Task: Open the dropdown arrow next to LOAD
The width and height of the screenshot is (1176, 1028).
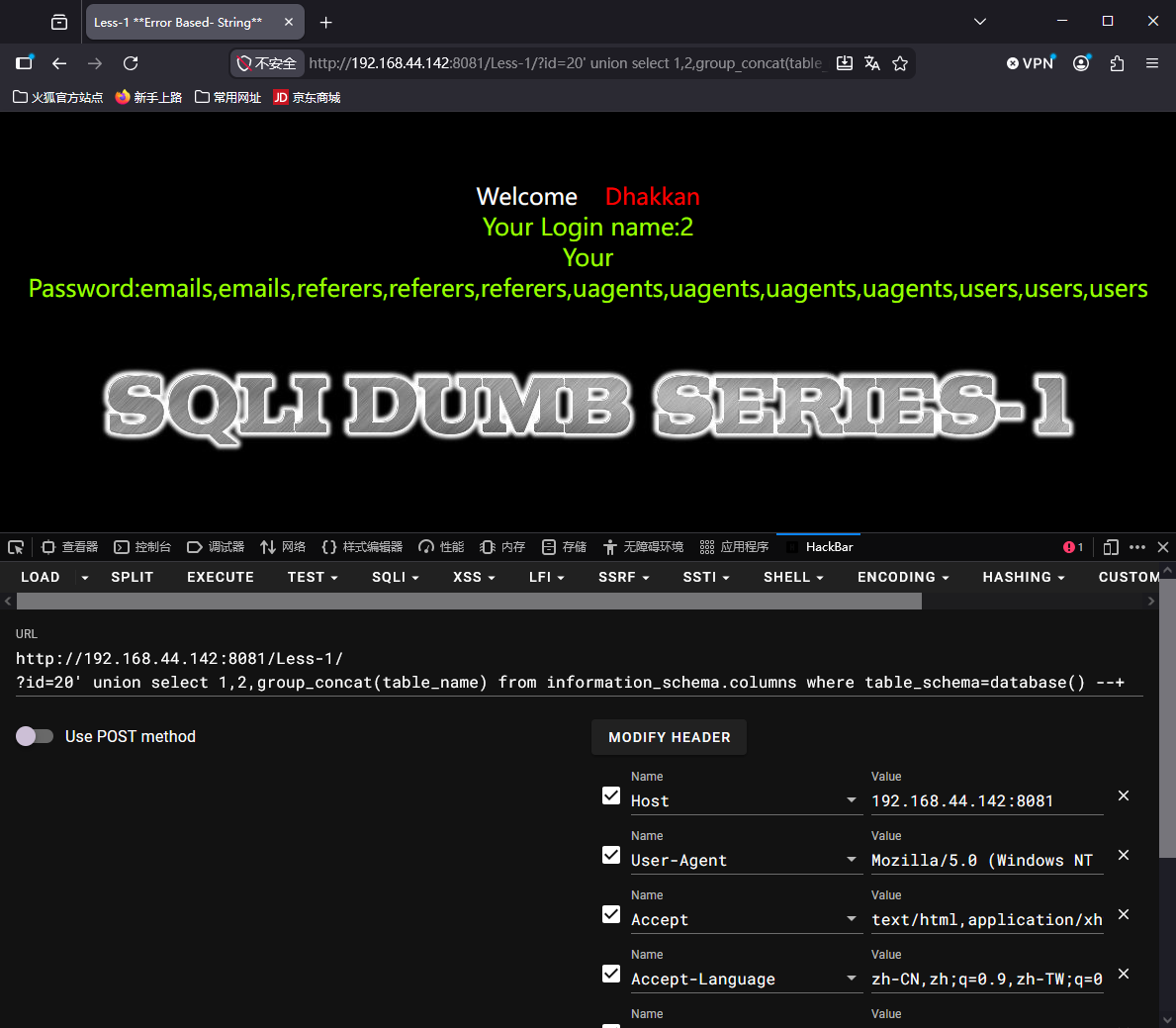Action: coord(85,577)
